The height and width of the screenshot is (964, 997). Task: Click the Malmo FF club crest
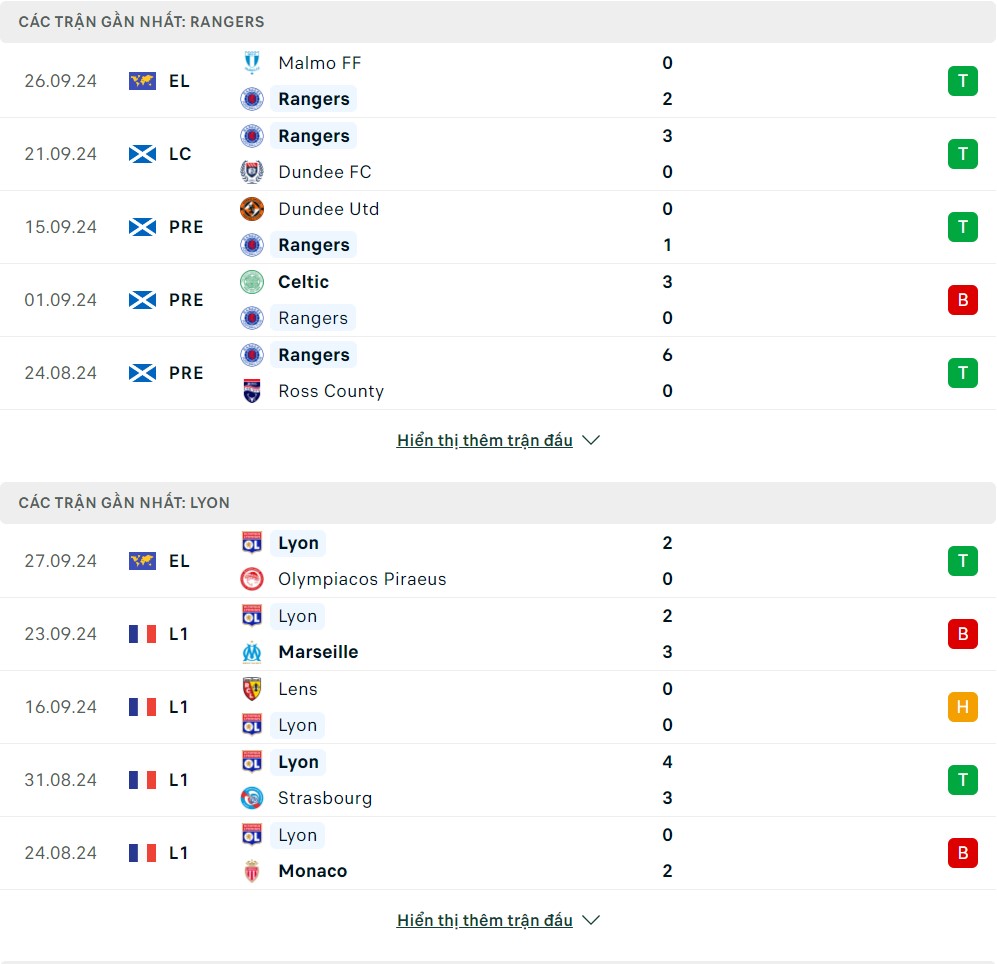(252, 62)
